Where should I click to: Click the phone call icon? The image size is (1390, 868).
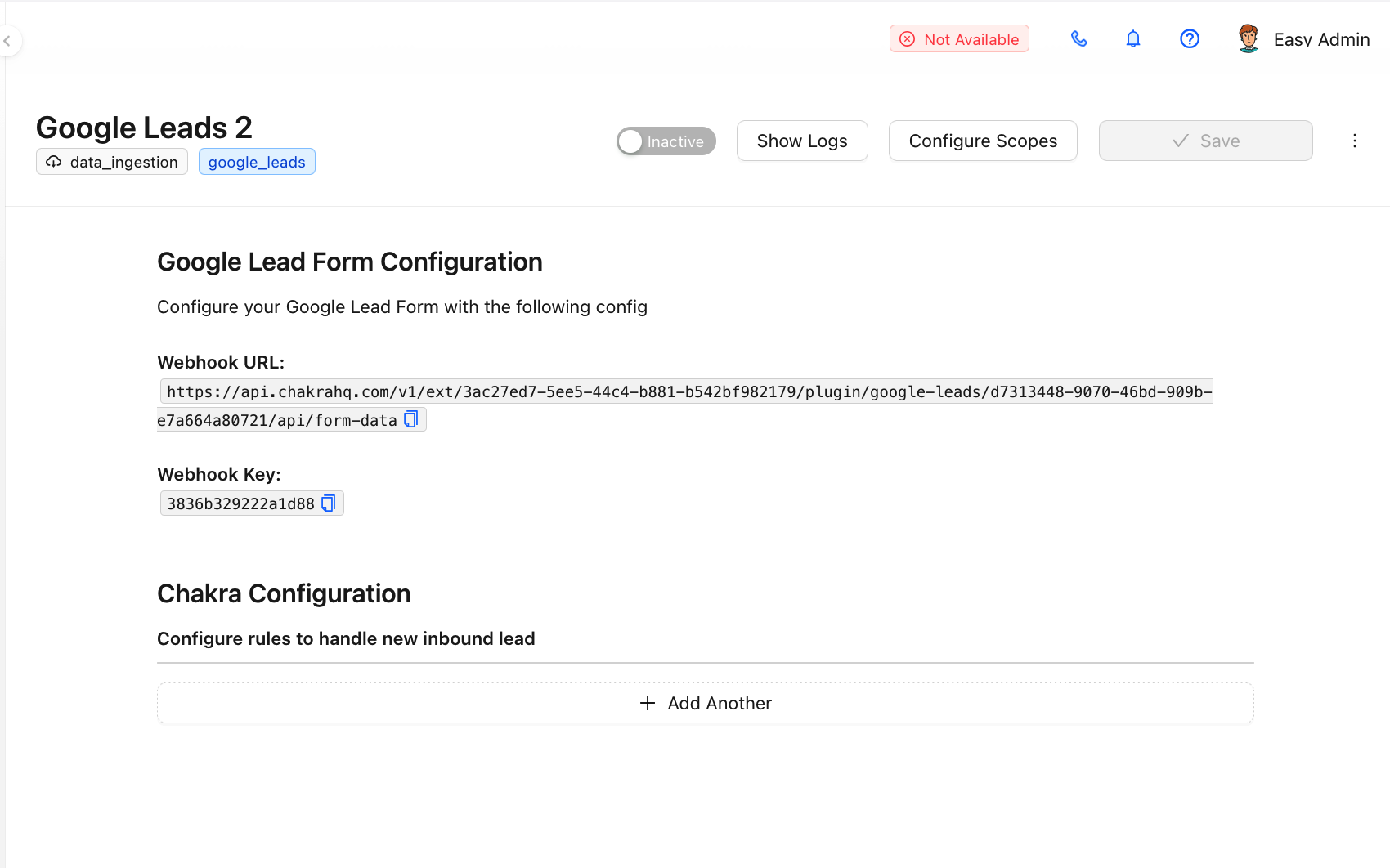pos(1078,39)
